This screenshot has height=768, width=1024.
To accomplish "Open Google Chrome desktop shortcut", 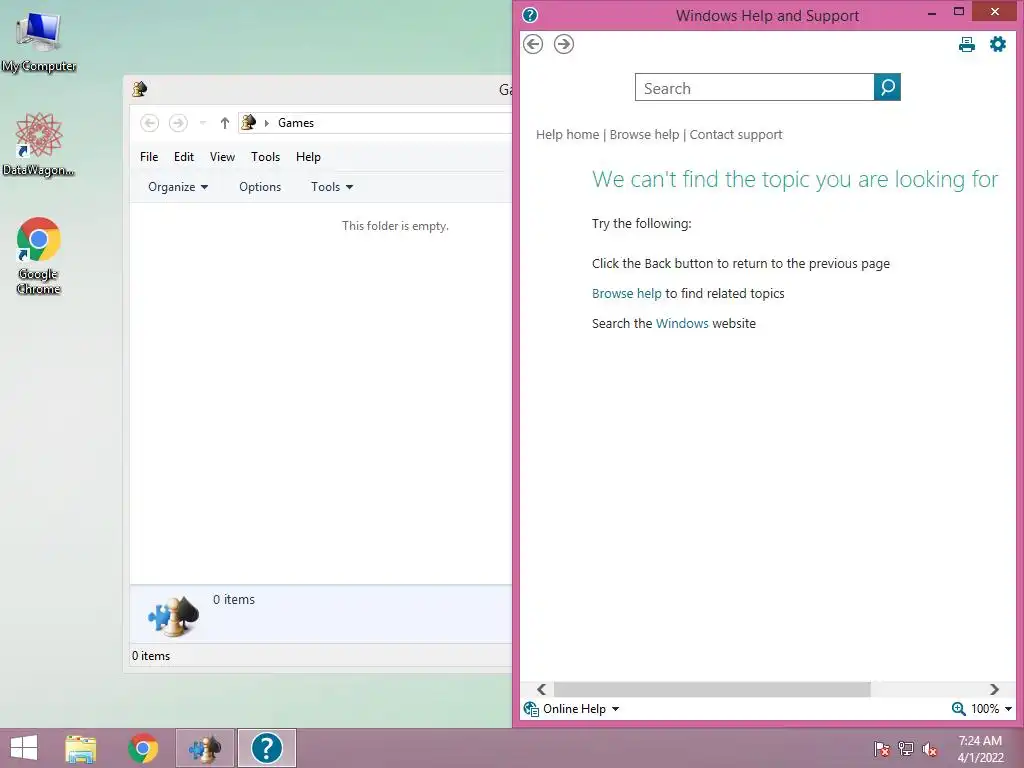I will click(x=39, y=256).
